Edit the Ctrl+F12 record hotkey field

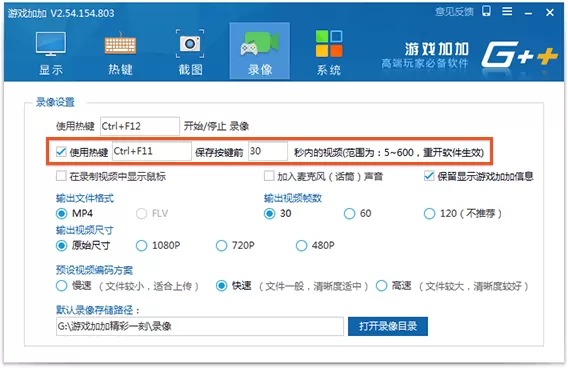point(140,126)
